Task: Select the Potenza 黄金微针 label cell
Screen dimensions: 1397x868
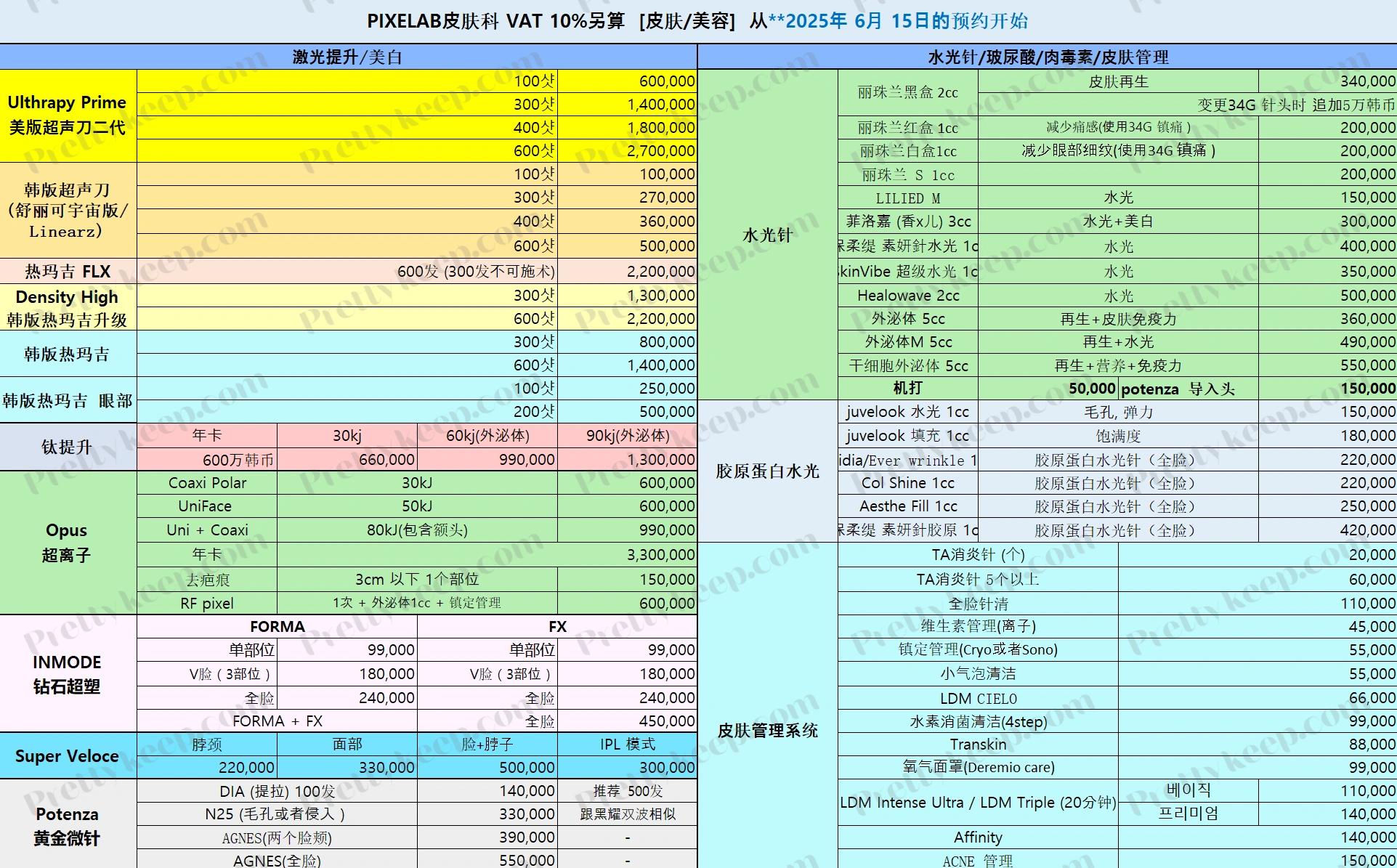Action: point(68,825)
